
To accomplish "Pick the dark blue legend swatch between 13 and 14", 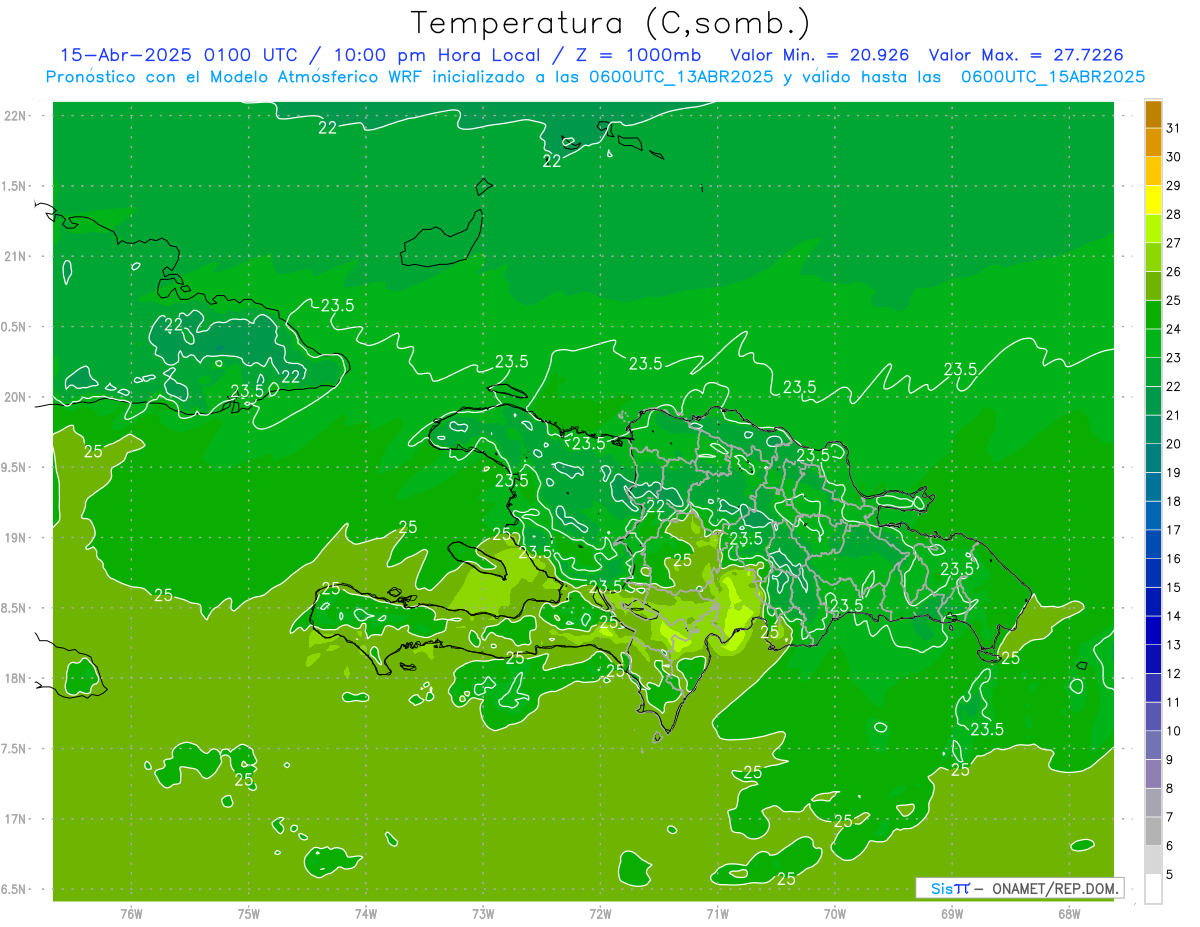I will pyautogui.click(x=1153, y=631).
